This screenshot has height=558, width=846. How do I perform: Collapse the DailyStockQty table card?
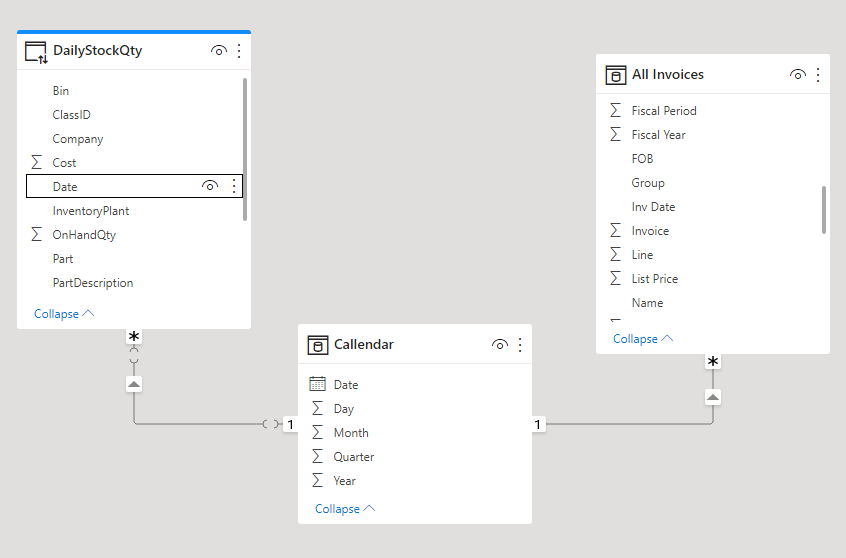(64, 314)
